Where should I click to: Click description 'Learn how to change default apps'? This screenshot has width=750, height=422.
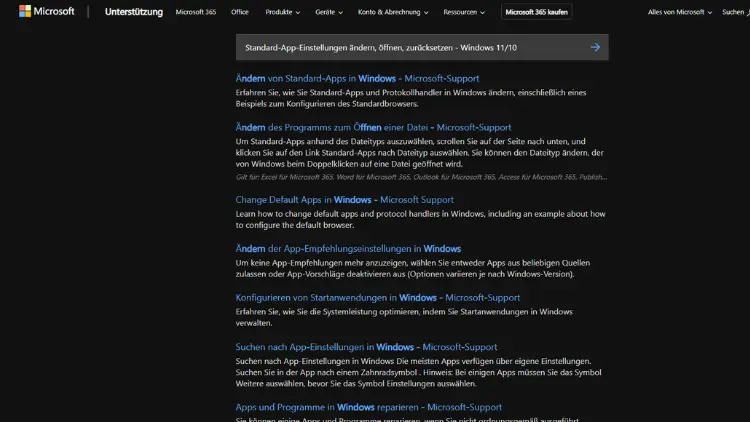coord(420,220)
